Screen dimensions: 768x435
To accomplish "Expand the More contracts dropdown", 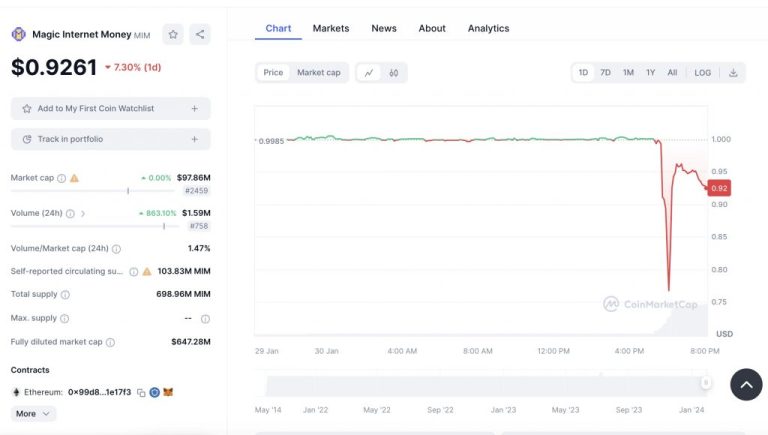I will coord(33,413).
